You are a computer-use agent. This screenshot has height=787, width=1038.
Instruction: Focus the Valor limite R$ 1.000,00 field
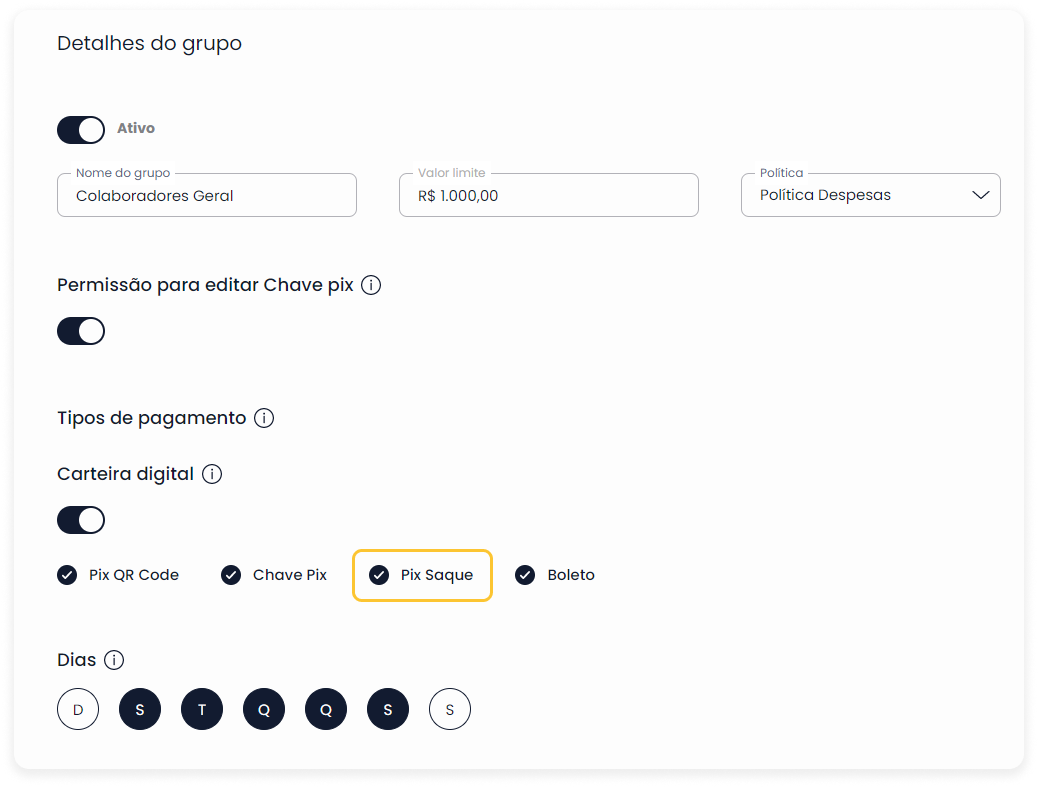549,195
